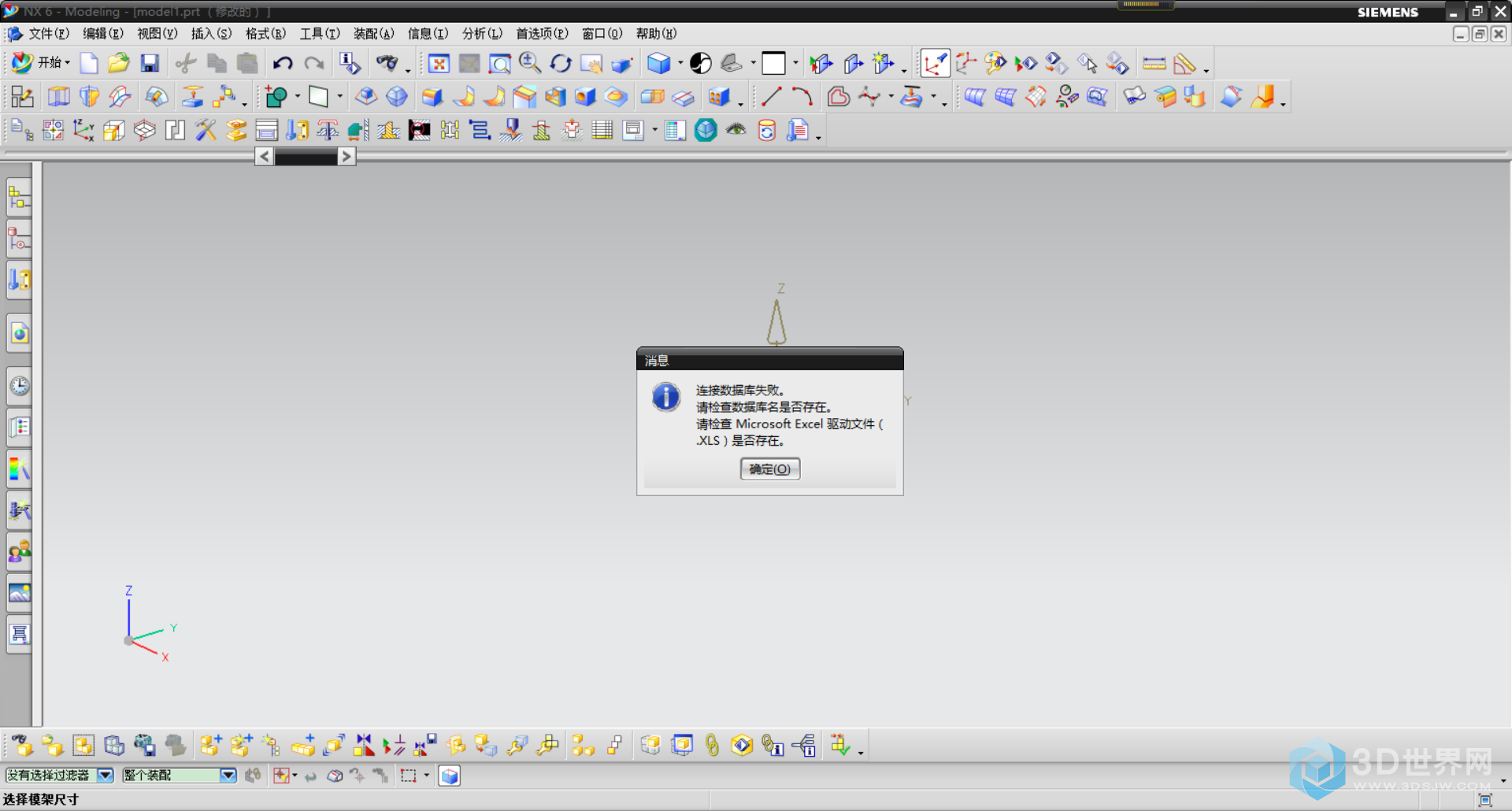Click the New file icon

tap(89, 63)
